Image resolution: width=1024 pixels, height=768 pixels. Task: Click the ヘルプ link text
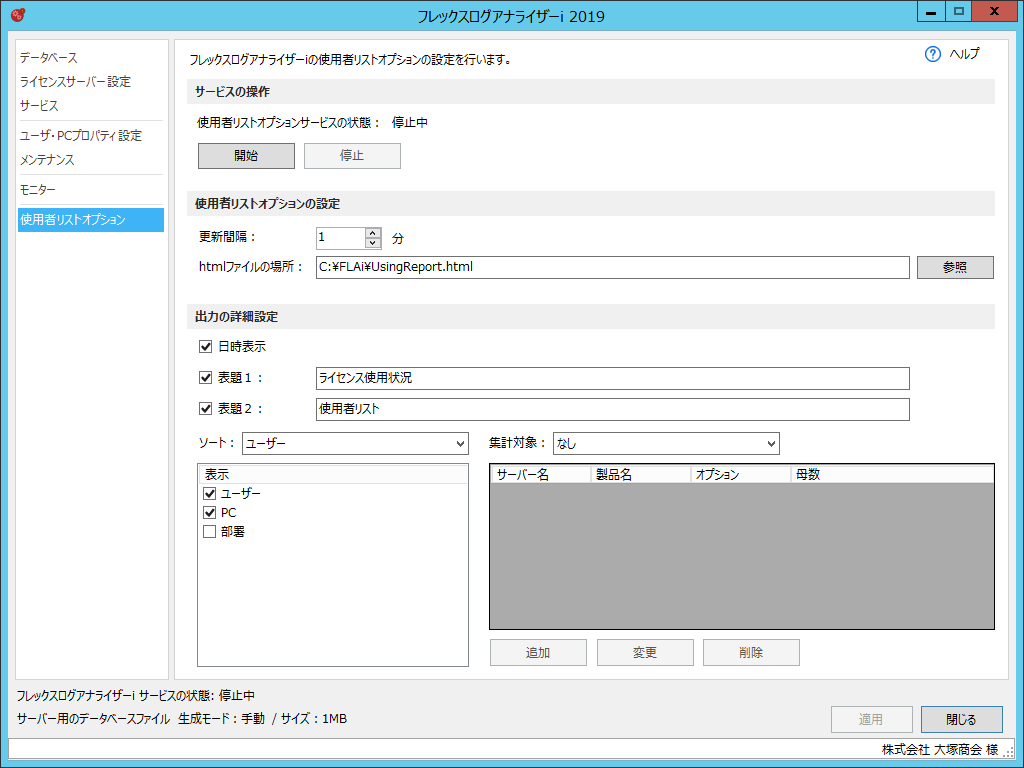(x=965, y=54)
